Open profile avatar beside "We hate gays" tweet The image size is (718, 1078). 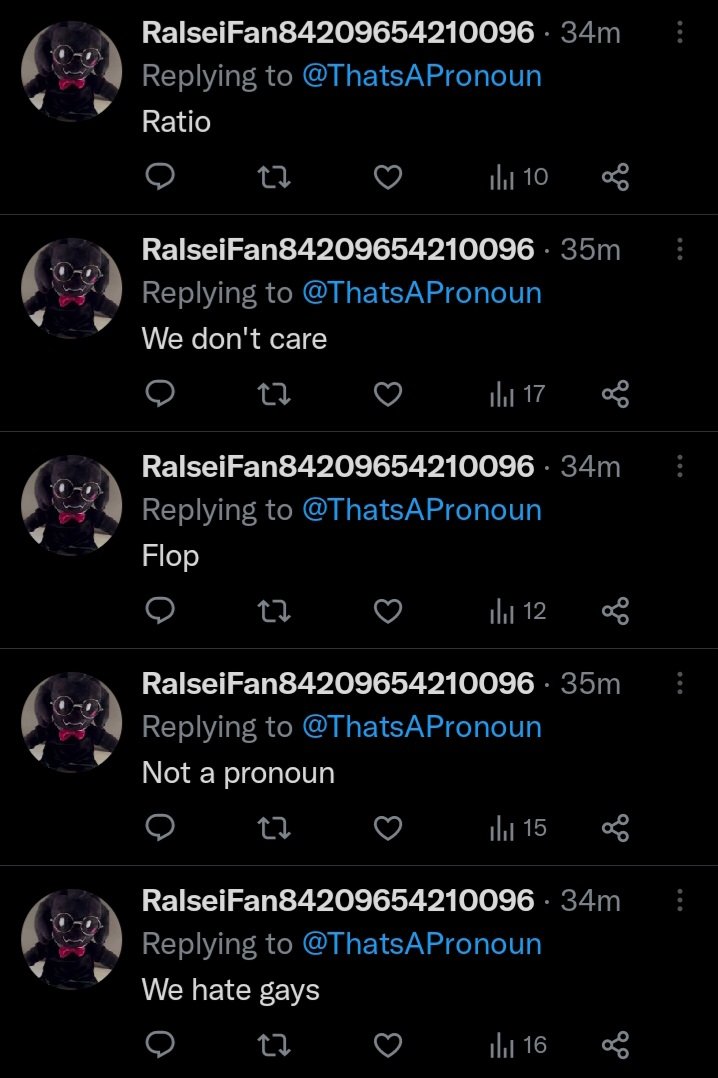coord(72,939)
